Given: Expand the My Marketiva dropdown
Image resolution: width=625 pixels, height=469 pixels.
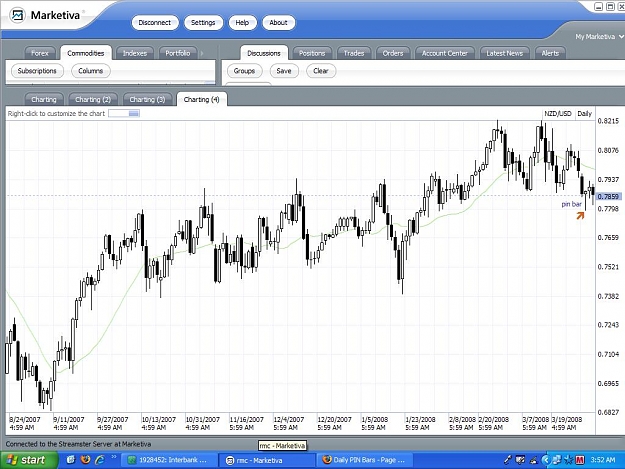Looking at the screenshot, I should (599, 37).
